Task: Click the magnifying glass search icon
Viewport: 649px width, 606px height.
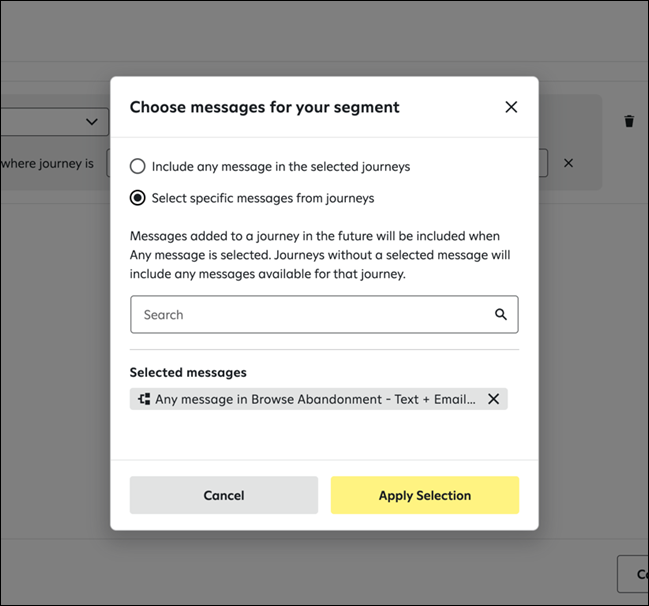Action: (x=501, y=315)
